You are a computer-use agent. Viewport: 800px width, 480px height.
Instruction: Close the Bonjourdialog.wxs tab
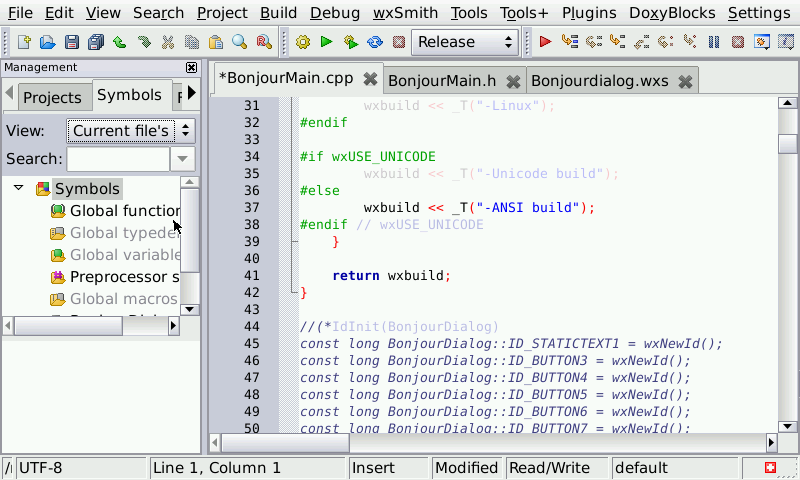point(685,80)
